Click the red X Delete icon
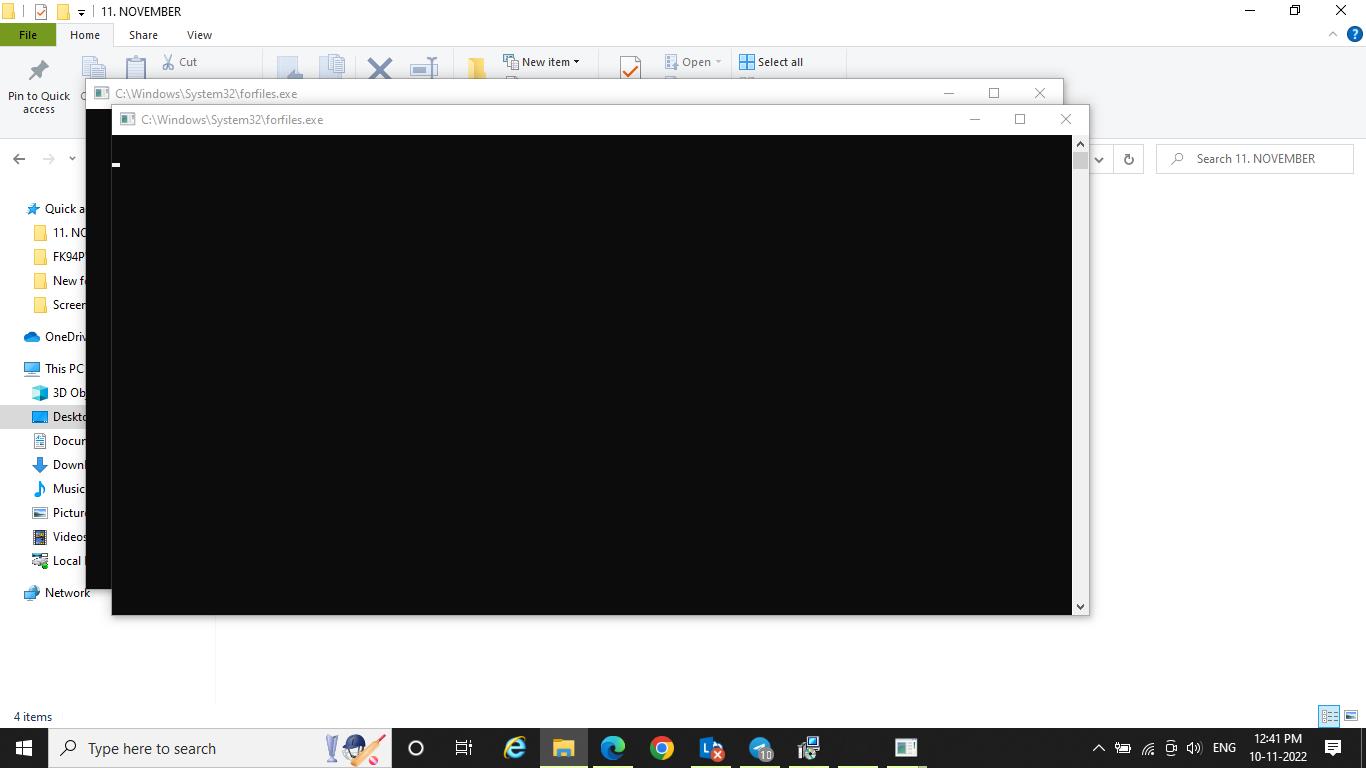Image resolution: width=1366 pixels, height=768 pixels. [x=379, y=68]
